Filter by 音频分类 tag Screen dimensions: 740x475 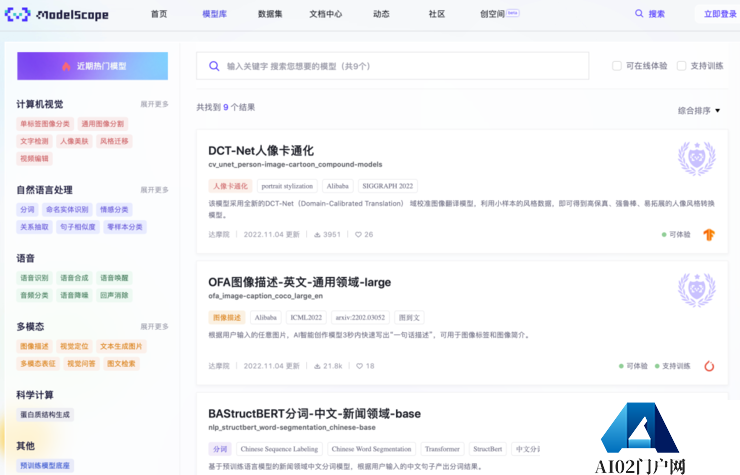(x=34, y=296)
